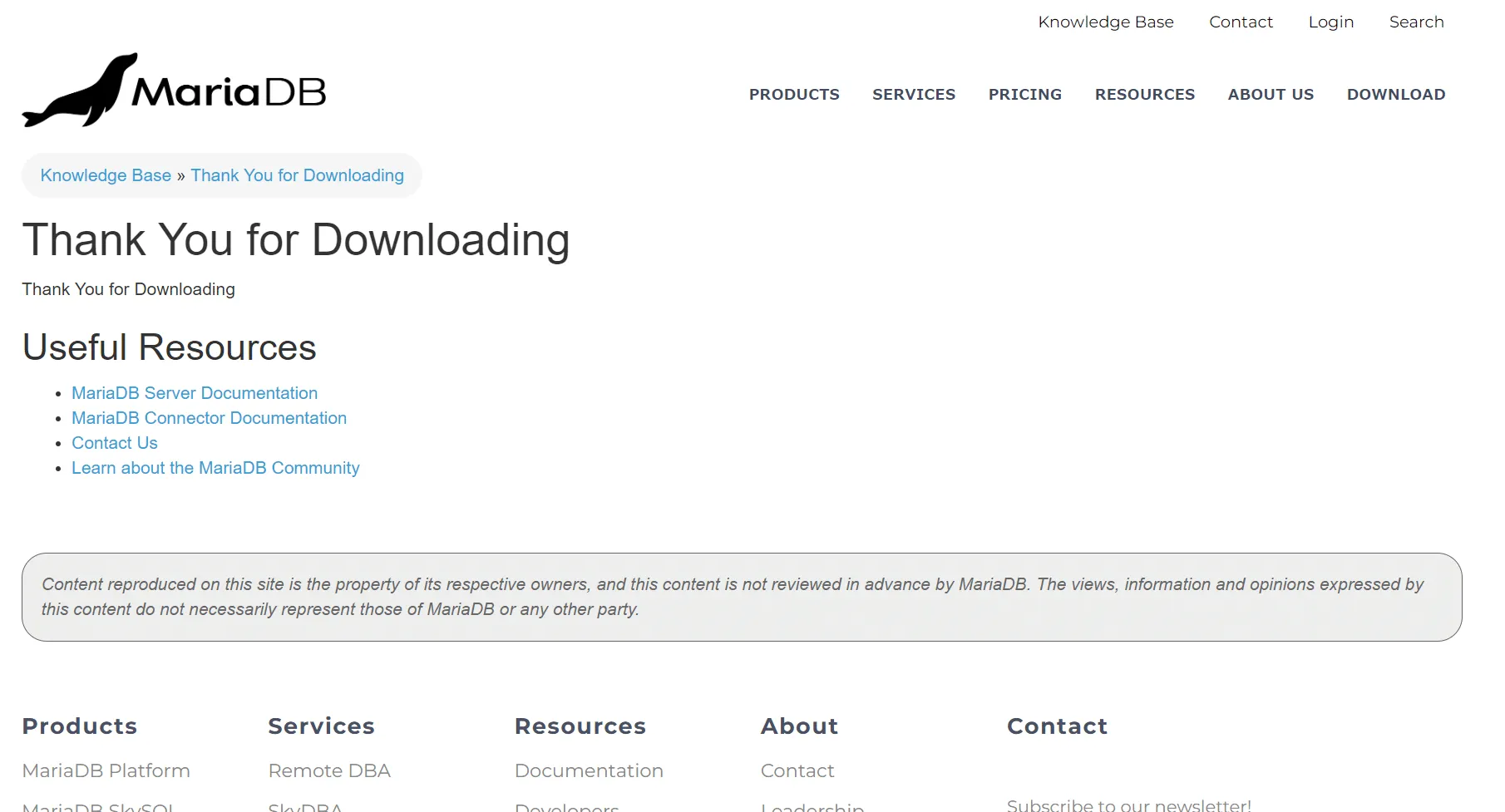Open the Contact link in top bar
This screenshot has width=1505, height=812.
(x=1241, y=22)
